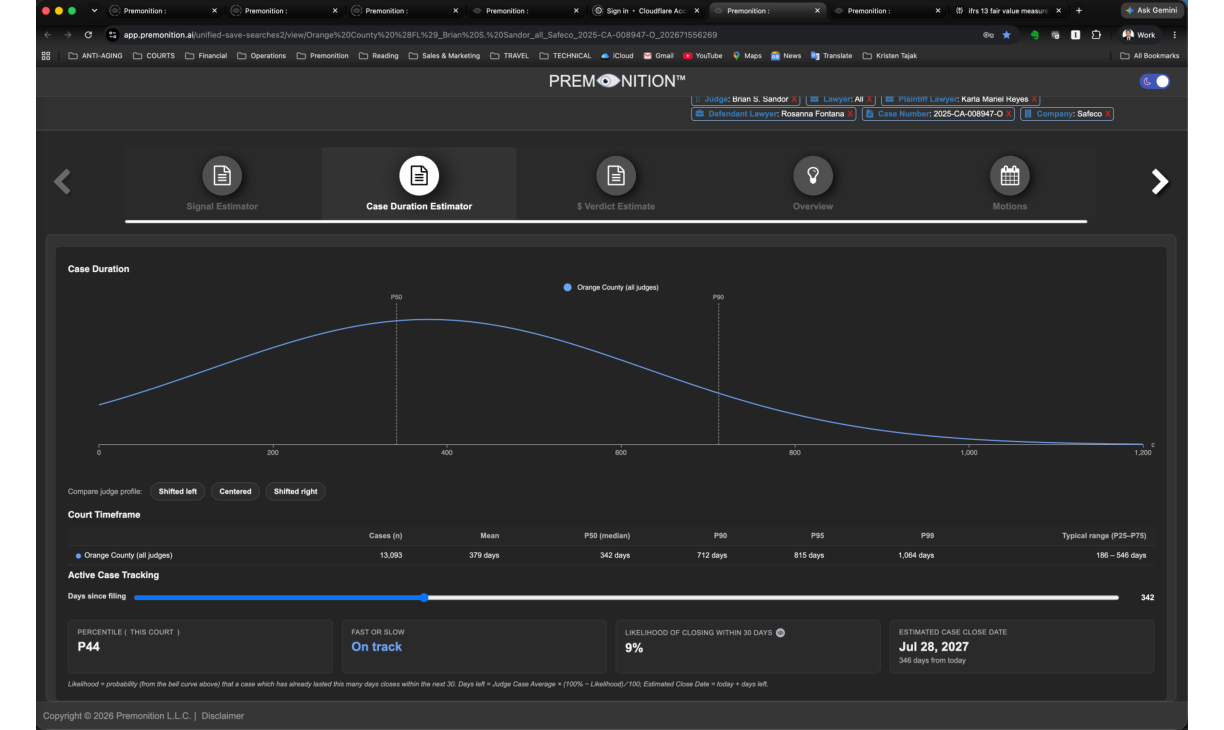The image size is (1224, 730).
Task: Click the browser forward arrow
Action: (68, 34)
